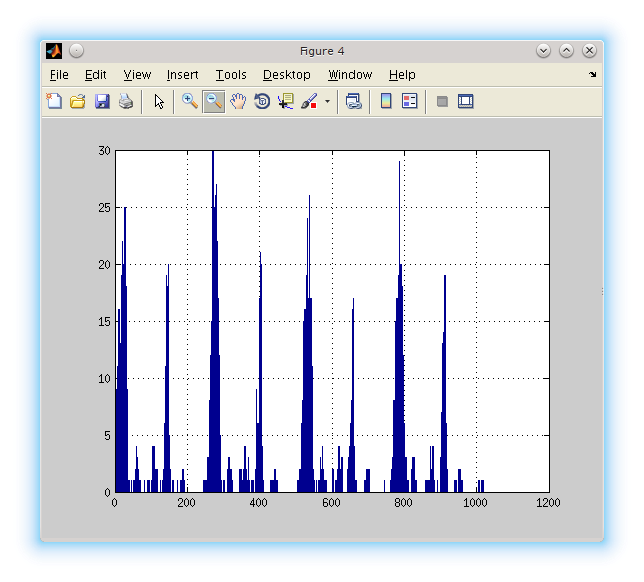The width and height of the screenshot is (644, 582).
Task: Open the Help menu
Action: coord(402,75)
